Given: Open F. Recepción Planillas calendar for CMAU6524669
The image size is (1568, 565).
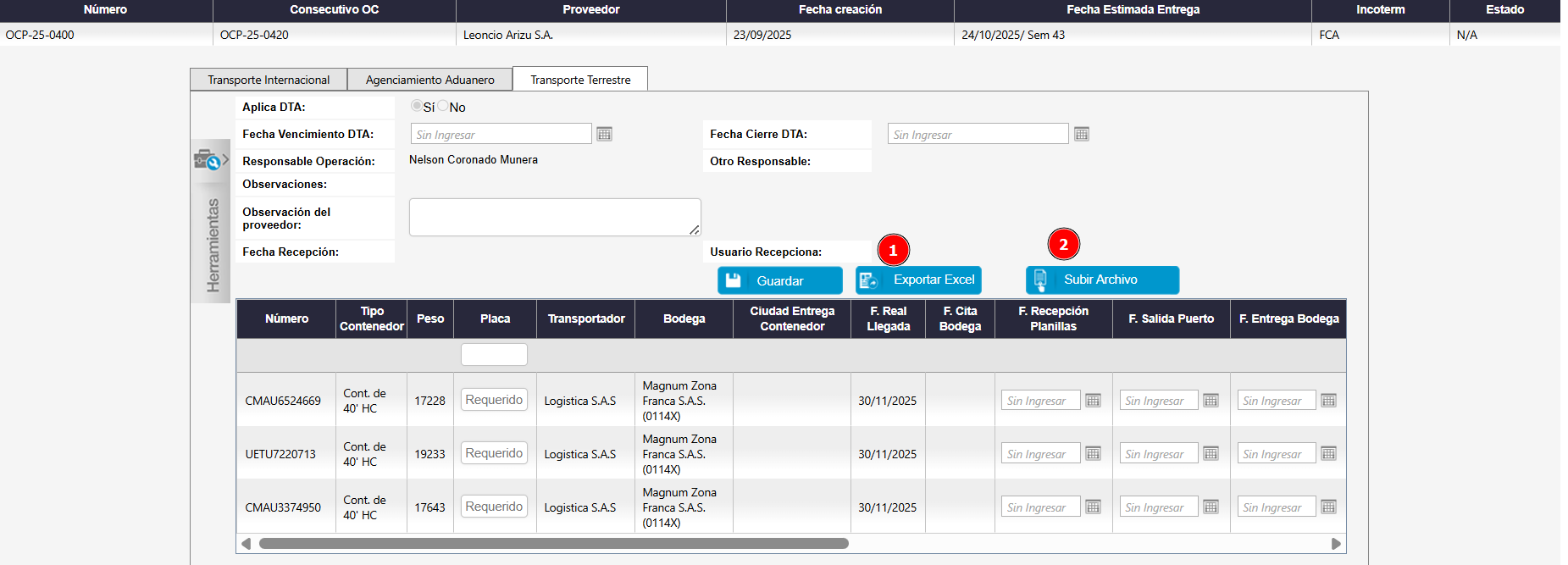Looking at the screenshot, I should click(x=1093, y=401).
